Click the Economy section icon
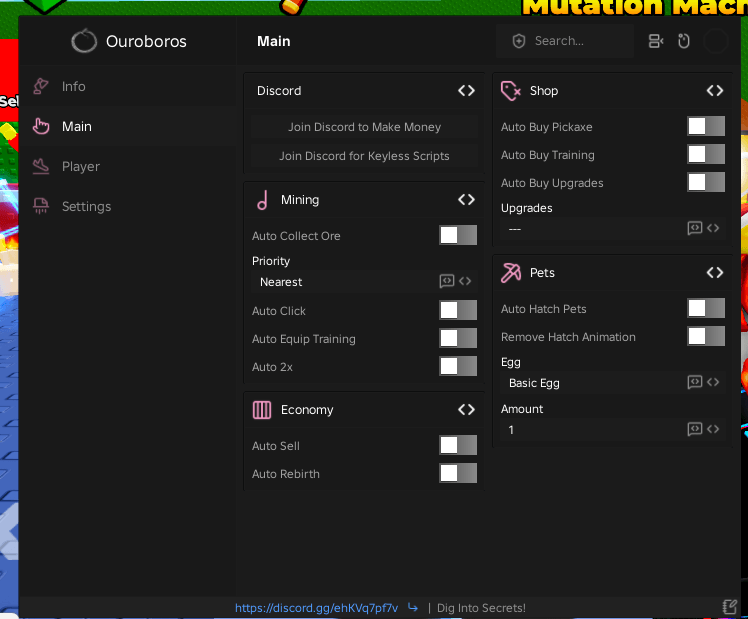The height and width of the screenshot is (619, 748). (262, 410)
